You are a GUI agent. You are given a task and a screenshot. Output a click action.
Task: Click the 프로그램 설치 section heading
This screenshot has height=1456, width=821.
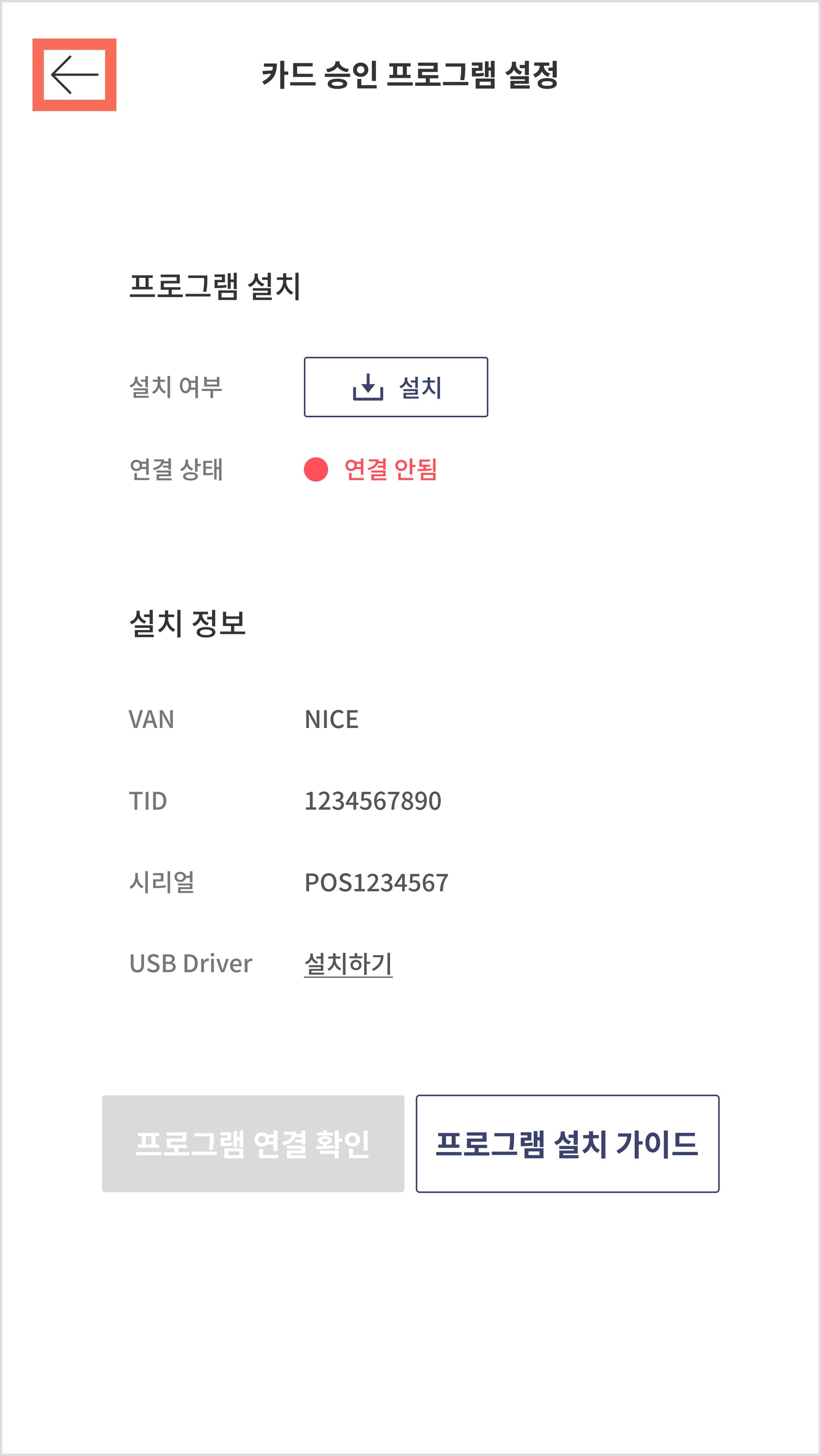215,286
